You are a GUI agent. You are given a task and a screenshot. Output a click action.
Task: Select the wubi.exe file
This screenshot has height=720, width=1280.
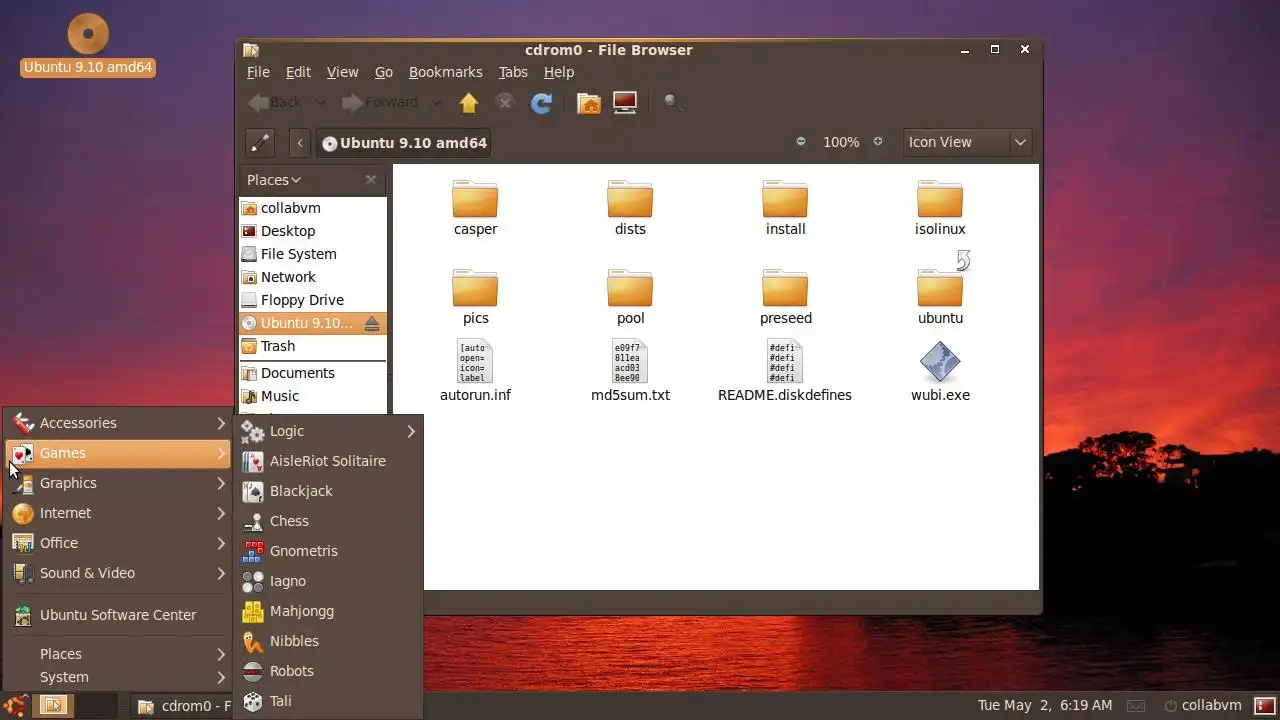(x=940, y=371)
